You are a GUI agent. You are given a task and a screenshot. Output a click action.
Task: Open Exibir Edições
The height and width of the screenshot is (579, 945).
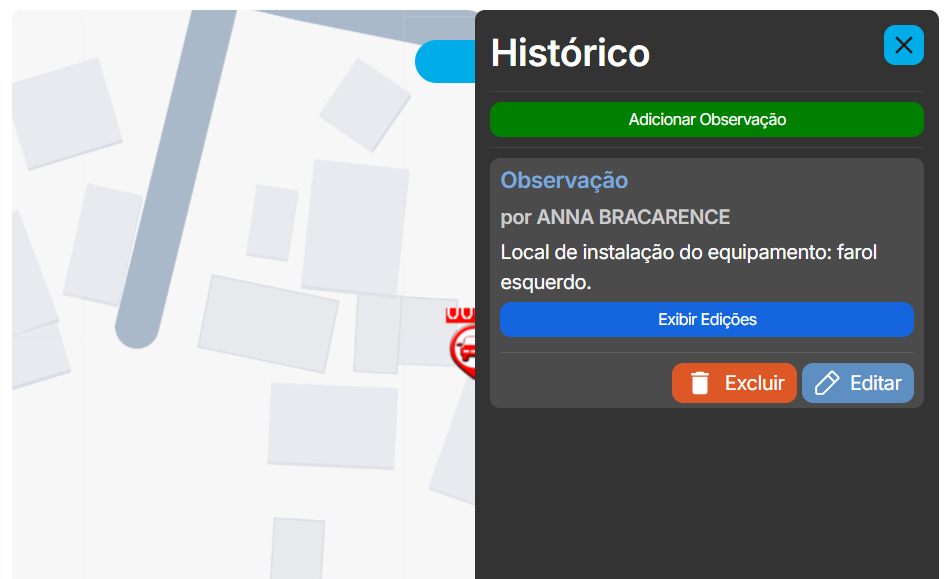coord(706,319)
